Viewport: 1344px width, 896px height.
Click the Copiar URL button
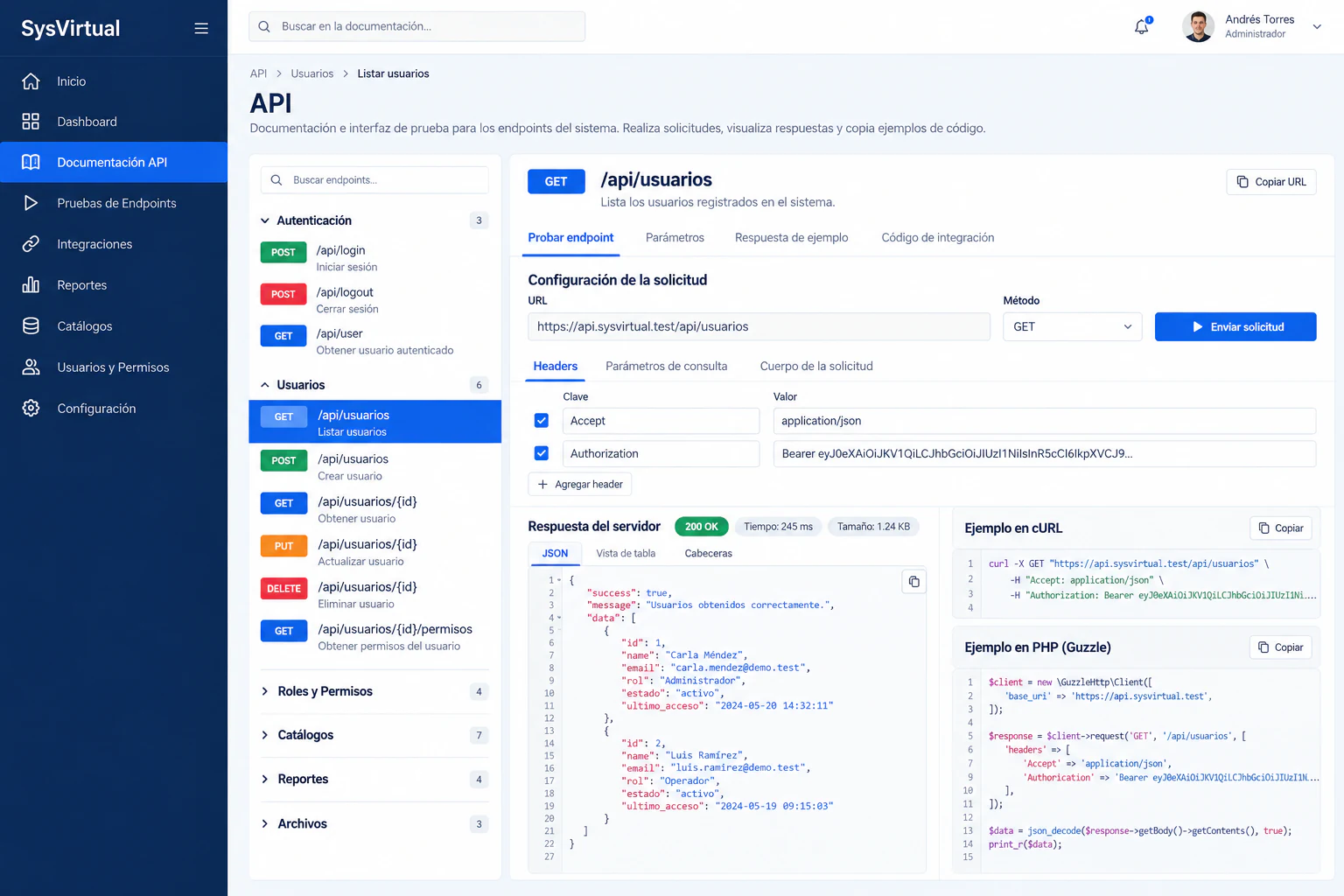pos(1271,182)
